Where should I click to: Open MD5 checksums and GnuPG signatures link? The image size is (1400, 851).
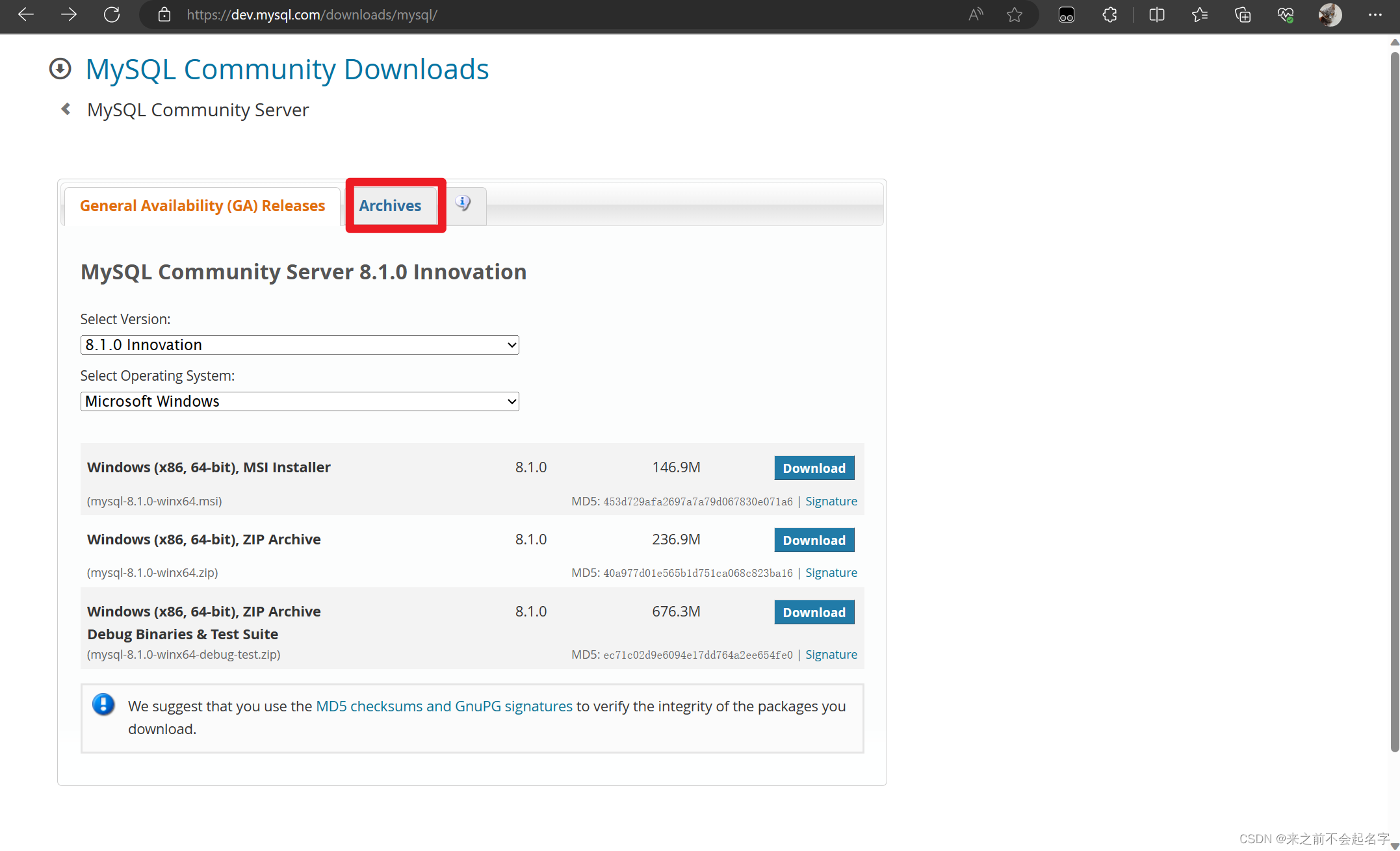pos(444,706)
